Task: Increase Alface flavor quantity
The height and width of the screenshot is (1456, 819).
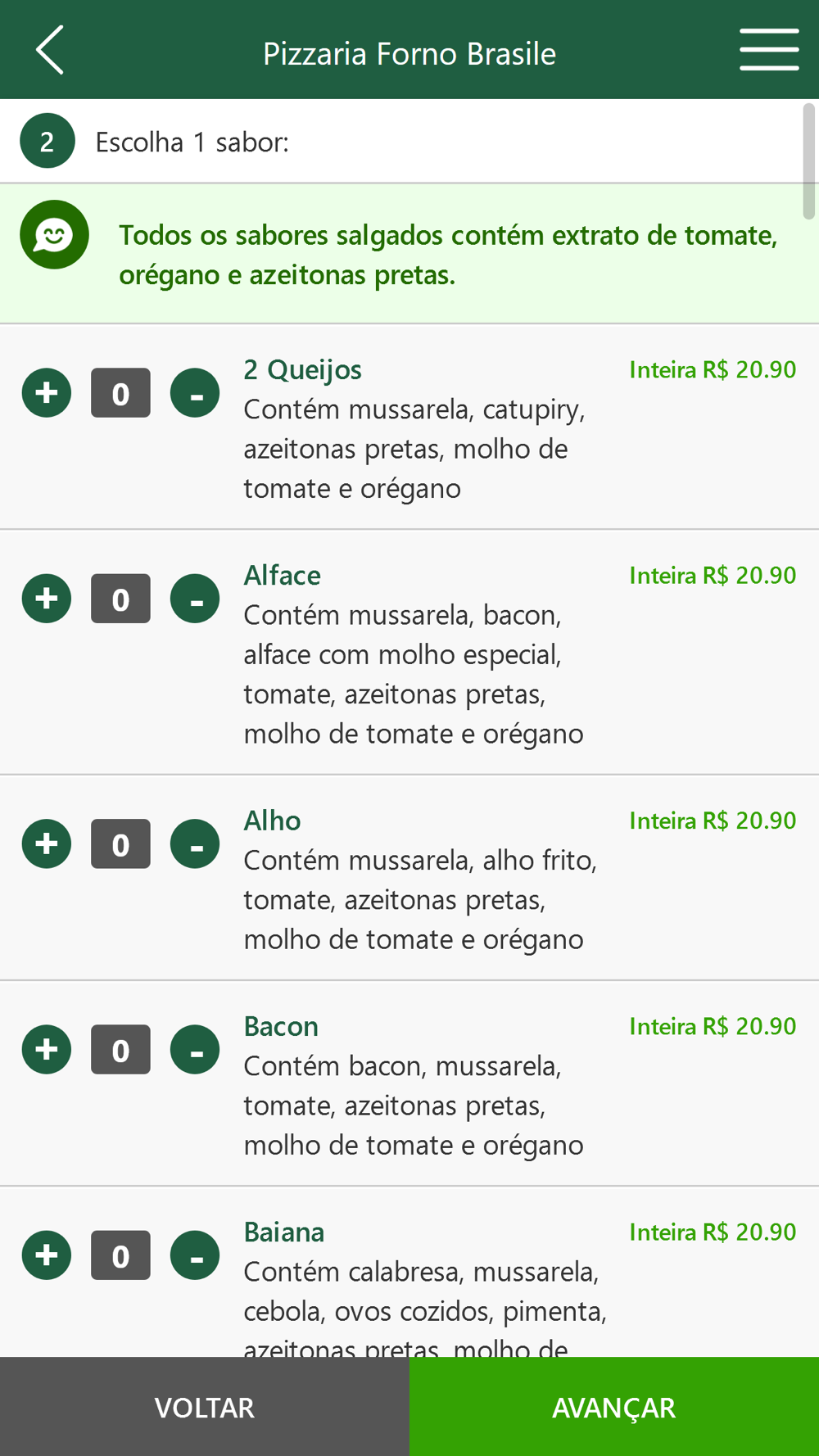Action: tap(47, 599)
